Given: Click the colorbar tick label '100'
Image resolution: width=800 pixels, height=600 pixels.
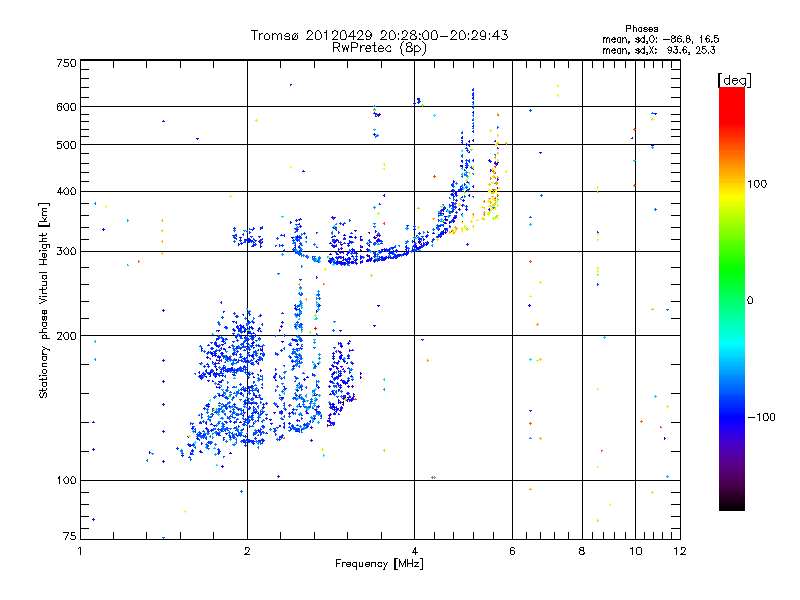Looking at the screenshot, I should 757,184.
